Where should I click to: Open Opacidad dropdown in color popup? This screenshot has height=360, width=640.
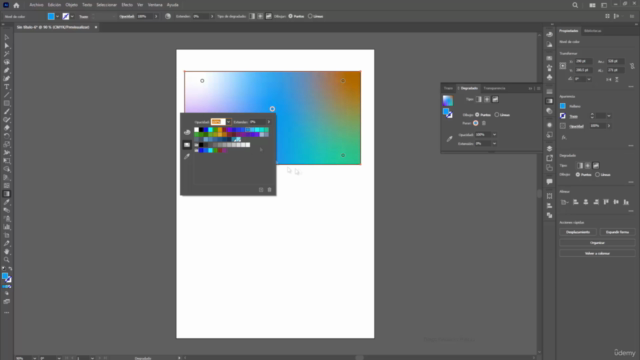coord(229,122)
